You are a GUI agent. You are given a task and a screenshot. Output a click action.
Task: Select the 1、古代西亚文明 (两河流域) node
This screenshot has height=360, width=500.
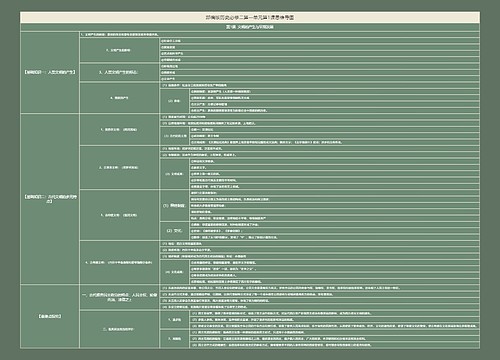[119, 129]
